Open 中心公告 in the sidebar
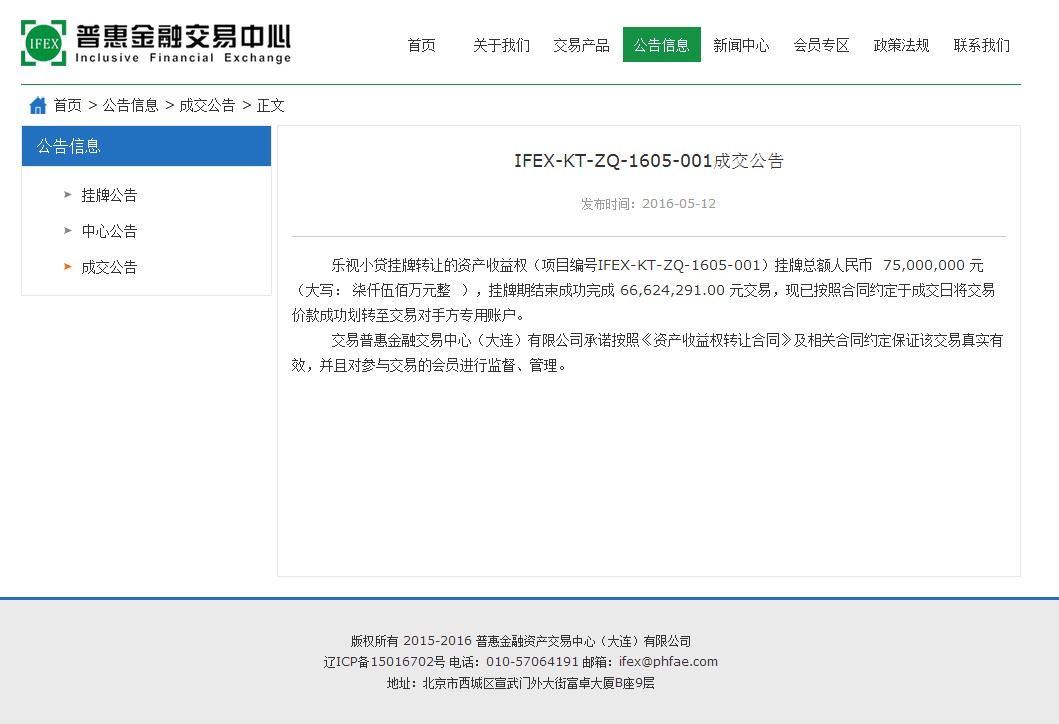Image resolution: width=1059 pixels, height=724 pixels. tap(109, 231)
